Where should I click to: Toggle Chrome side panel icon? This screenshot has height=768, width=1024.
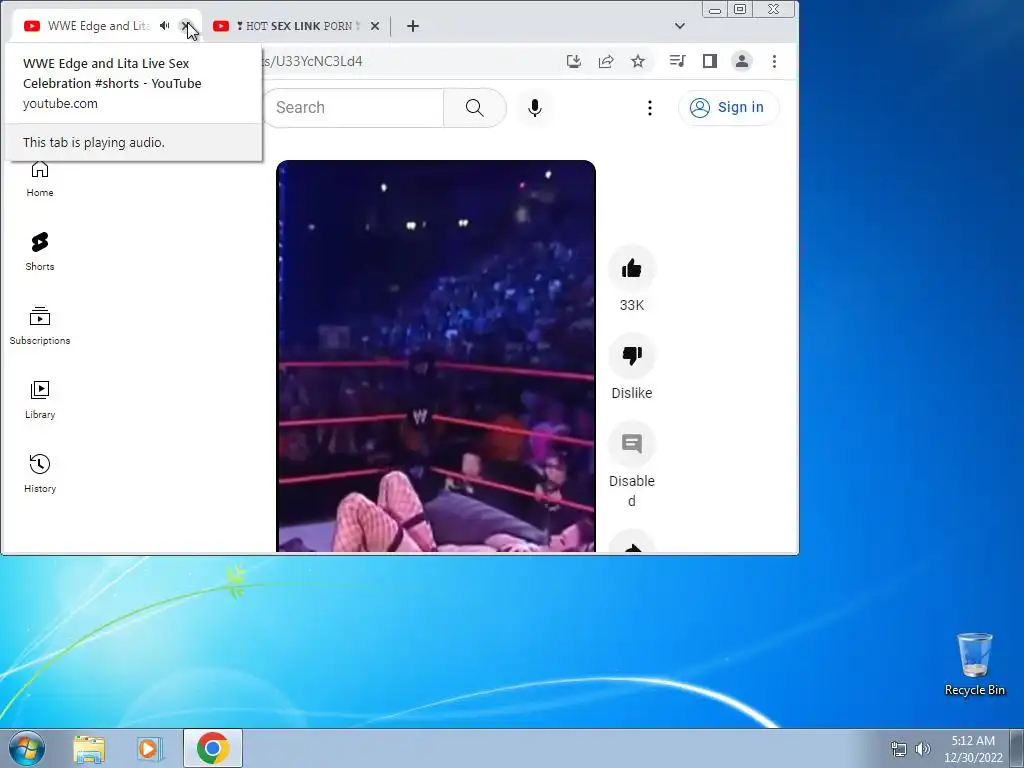click(x=710, y=61)
